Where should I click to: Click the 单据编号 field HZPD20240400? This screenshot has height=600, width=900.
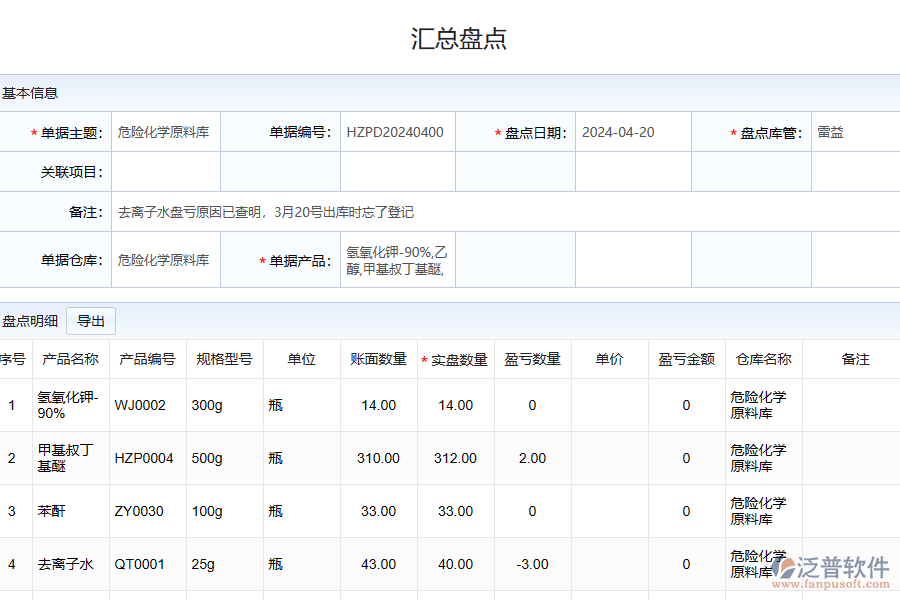[397, 132]
